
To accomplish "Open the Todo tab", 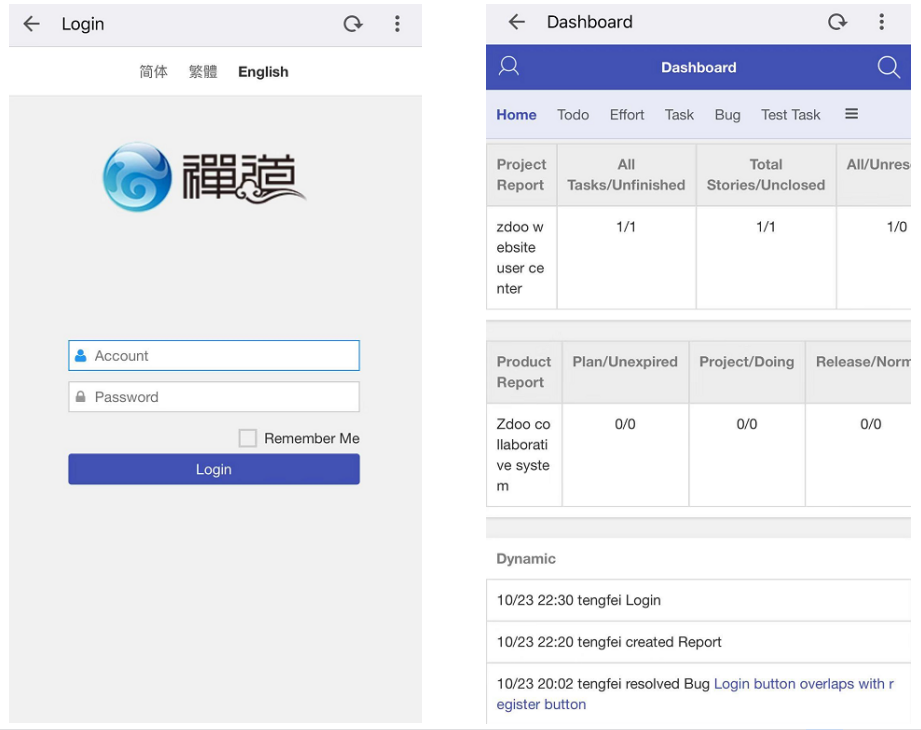I will [x=573, y=115].
